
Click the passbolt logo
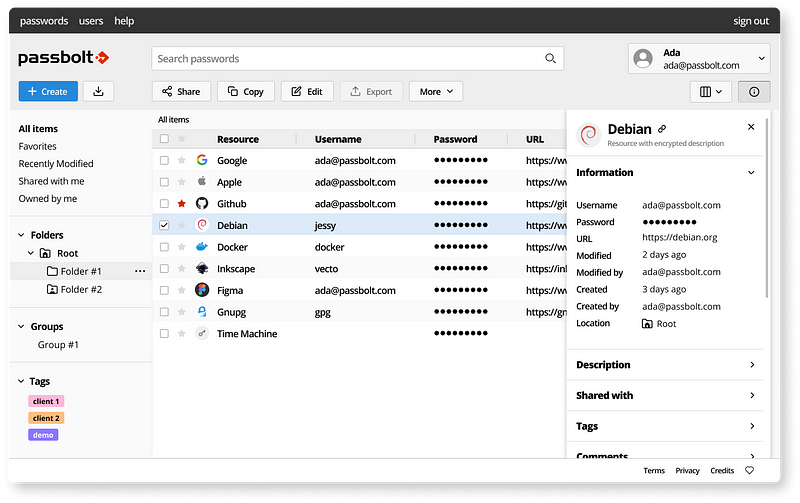point(64,58)
